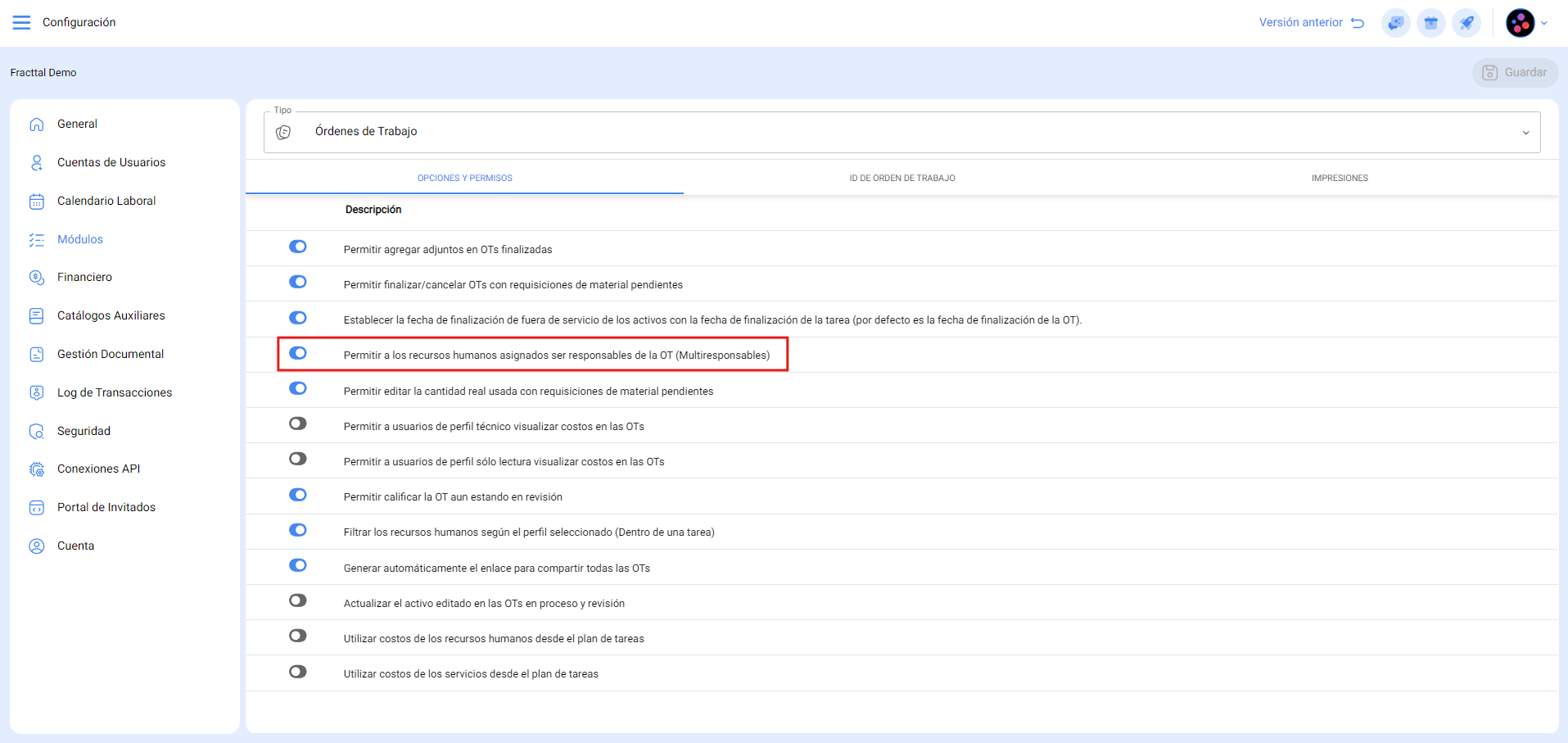Click the Guardar button
The width and height of the screenshot is (1568, 743).
coord(1515,72)
